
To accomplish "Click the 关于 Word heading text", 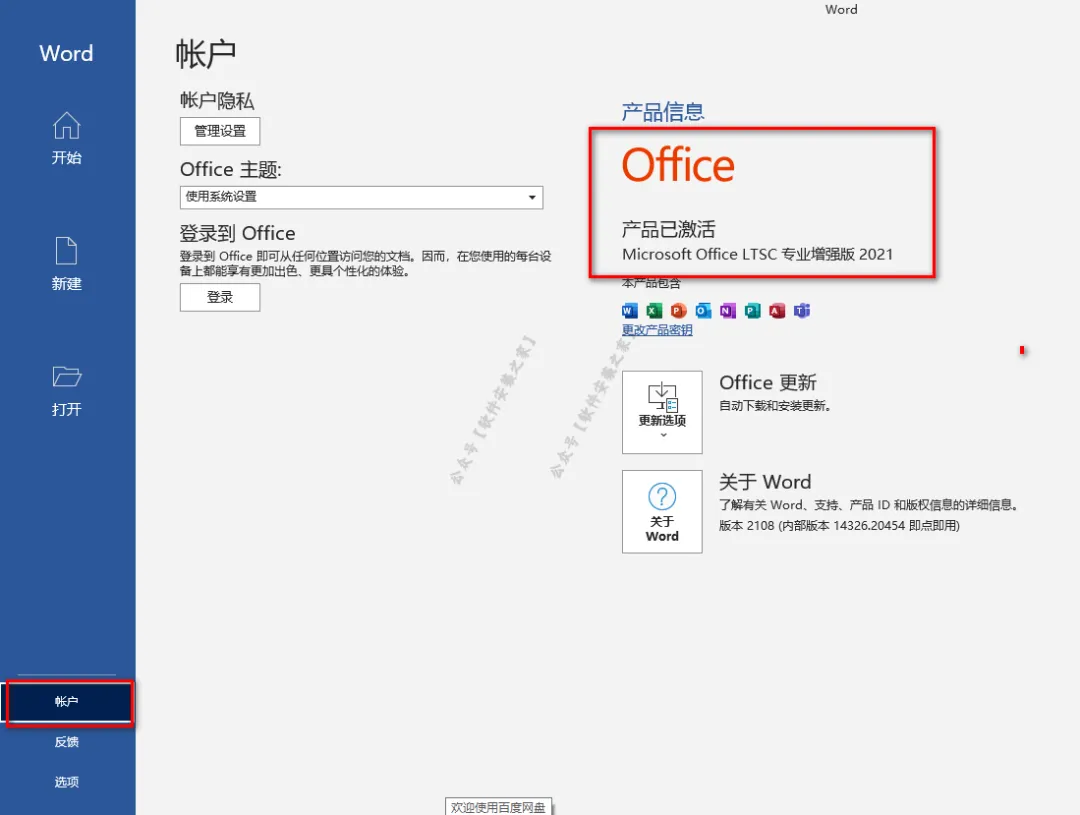I will coord(765,482).
